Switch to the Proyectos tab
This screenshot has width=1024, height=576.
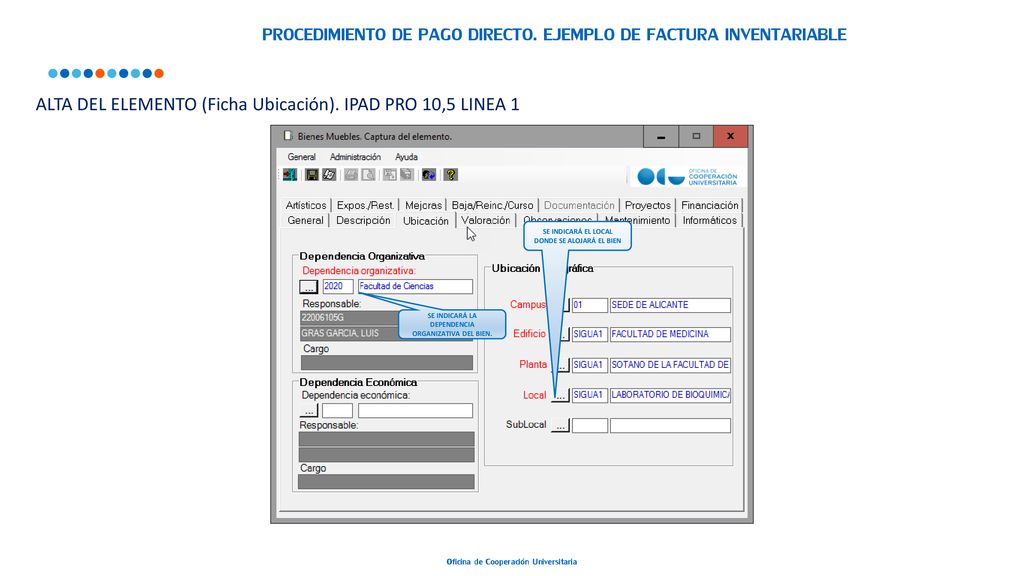[648, 205]
